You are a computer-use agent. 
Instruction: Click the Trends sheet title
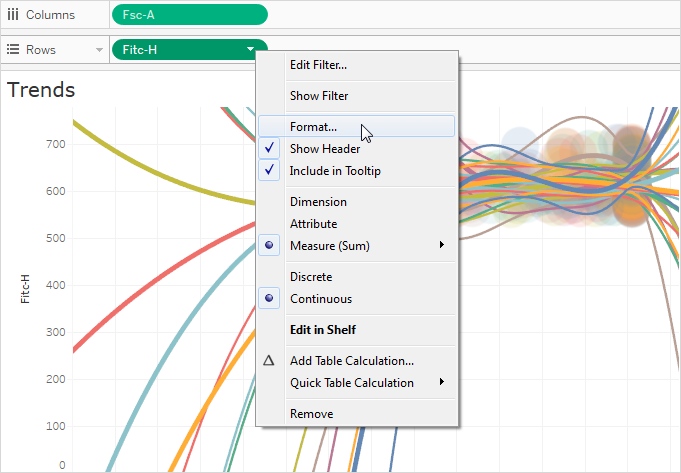pyautogui.click(x=41, y=90)
